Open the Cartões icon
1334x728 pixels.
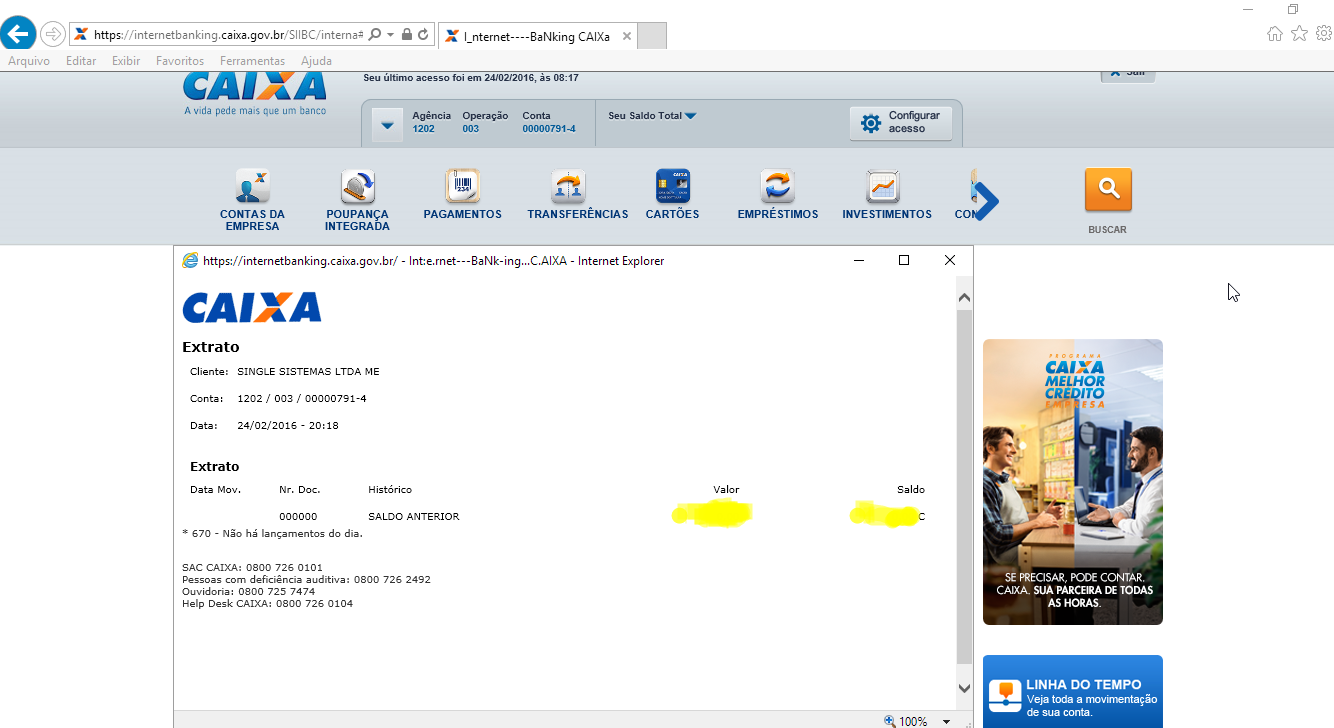(673, 186)
